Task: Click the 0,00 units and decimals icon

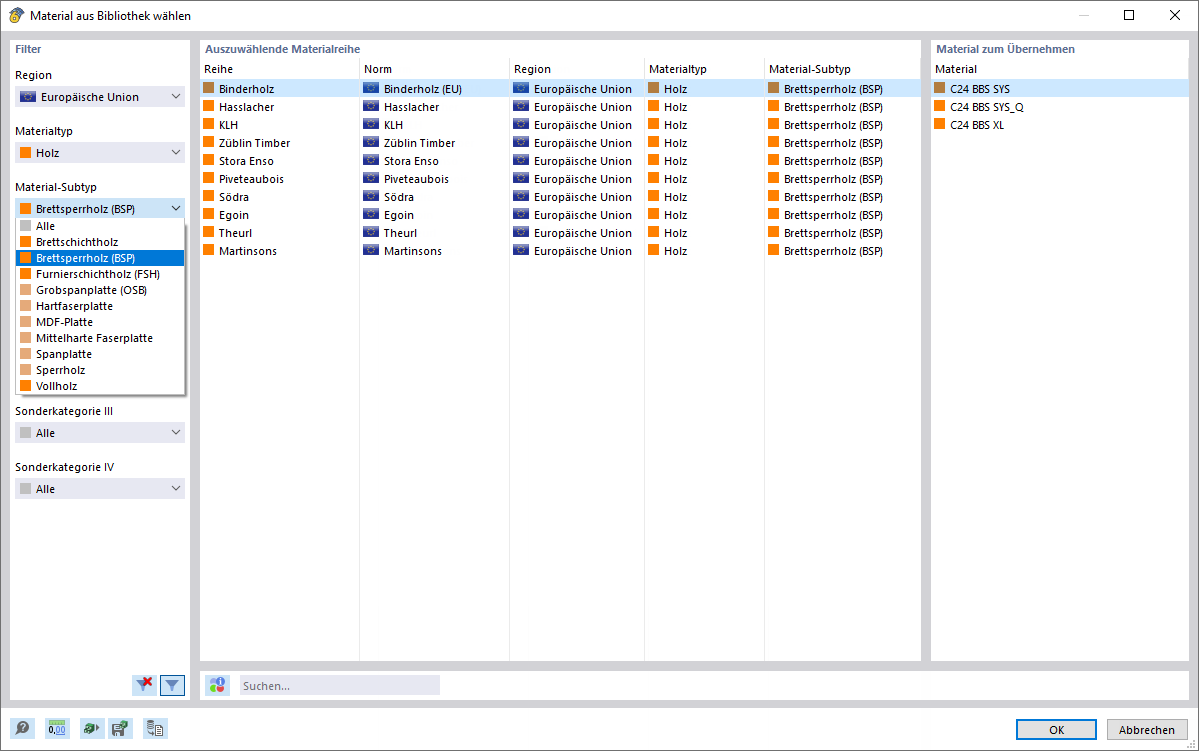Action: (57, 729)
